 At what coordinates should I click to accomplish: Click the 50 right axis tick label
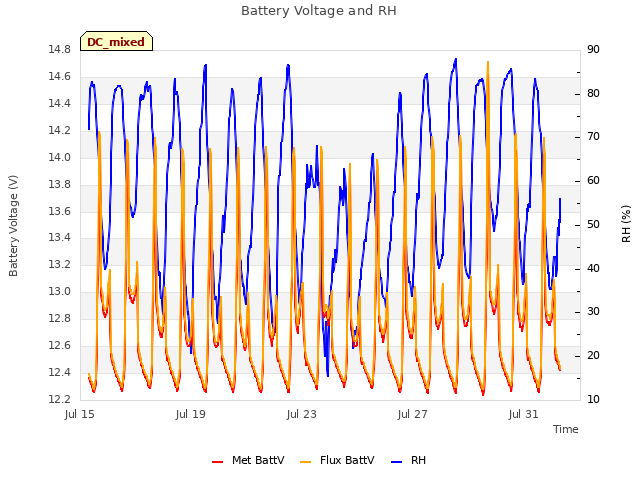click(x=593, y=224)
